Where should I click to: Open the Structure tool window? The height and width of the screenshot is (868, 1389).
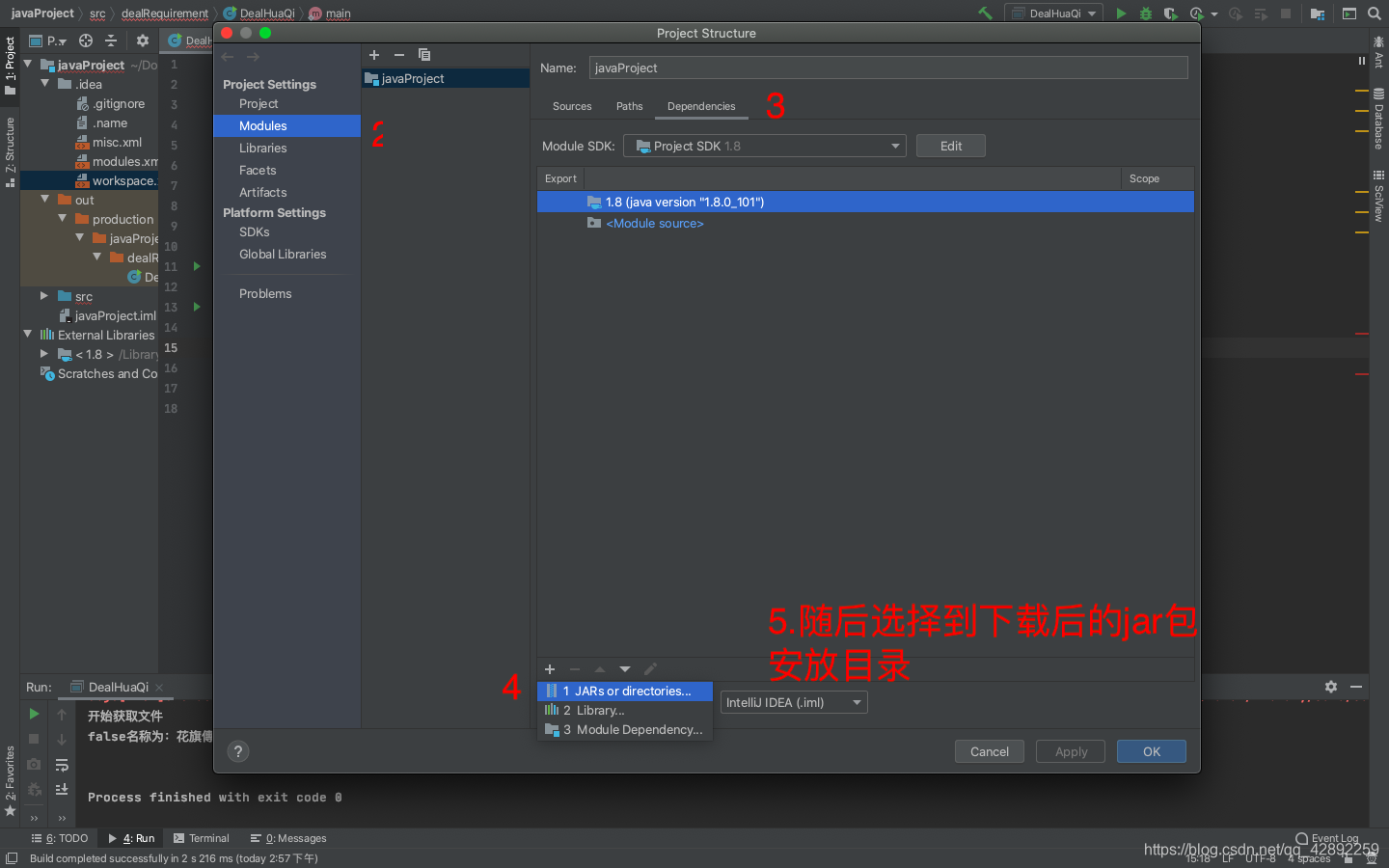10,151
